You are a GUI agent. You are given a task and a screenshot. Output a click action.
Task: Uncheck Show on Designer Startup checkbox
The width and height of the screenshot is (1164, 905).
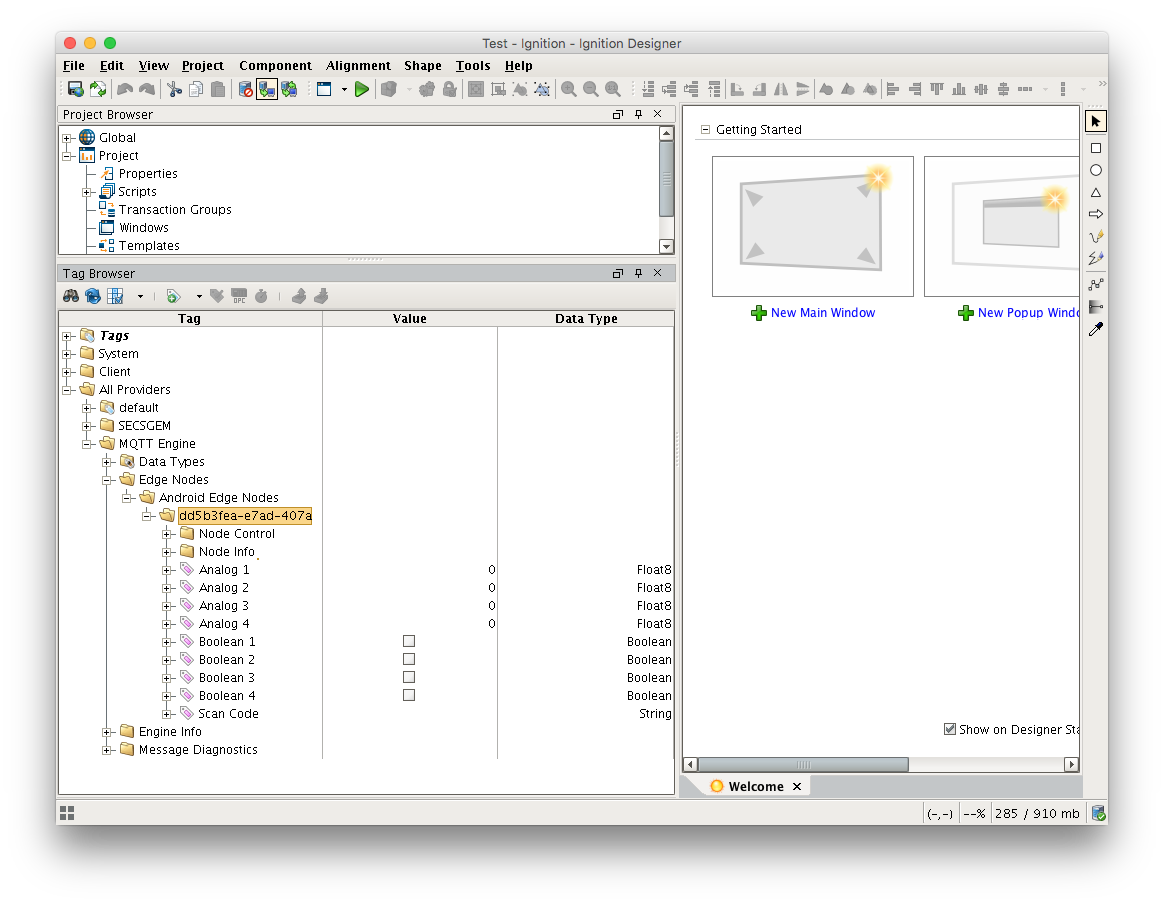pos(949,729)
